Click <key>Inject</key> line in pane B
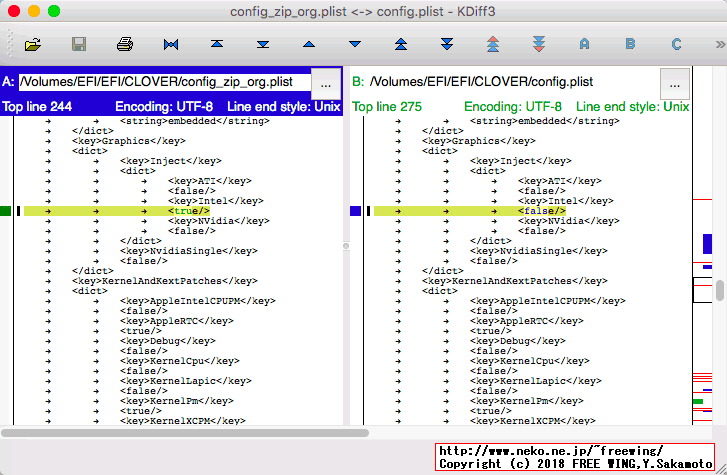Image resolution: width=727 pixels, height=475 pixels. coord(521,161)
